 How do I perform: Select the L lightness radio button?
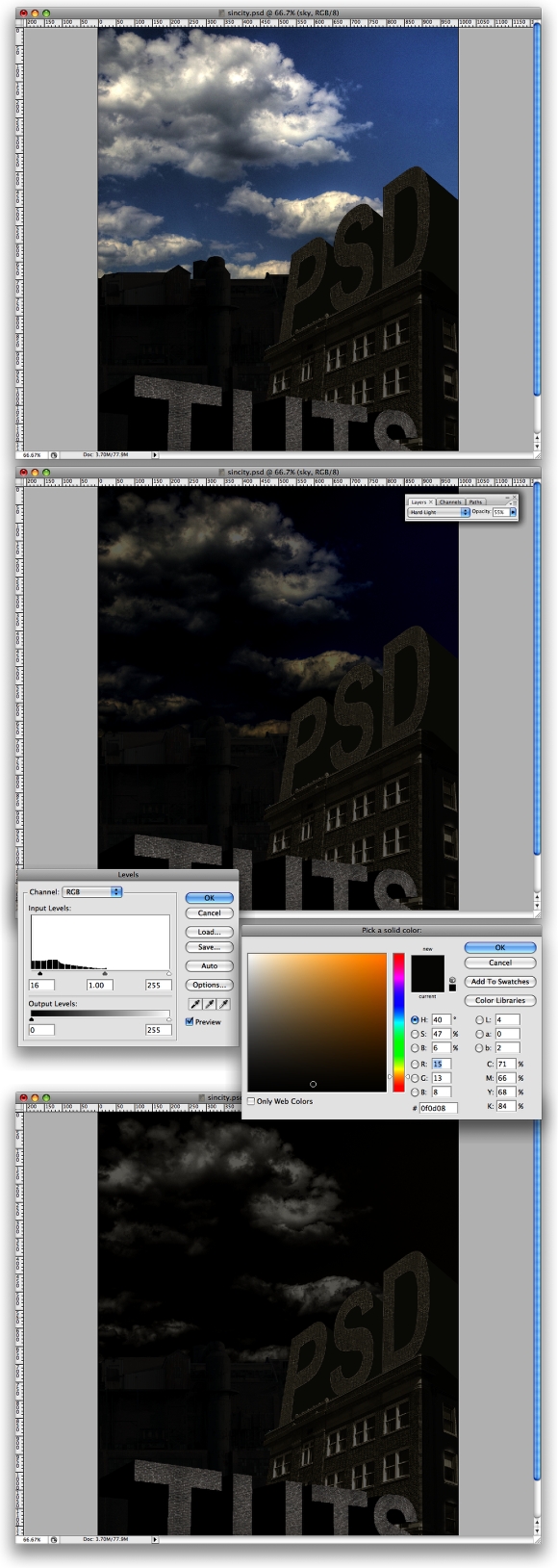point(479,1019)
